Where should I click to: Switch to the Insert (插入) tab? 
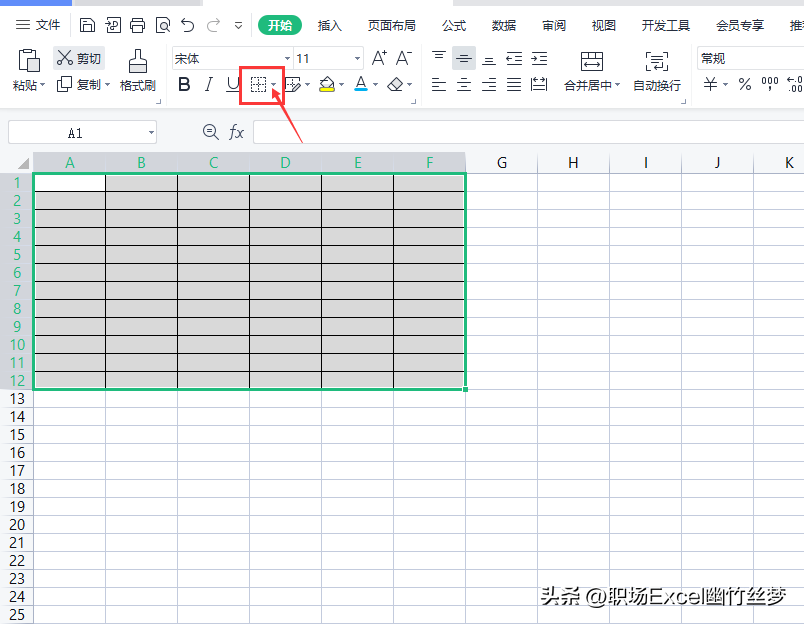329,25
